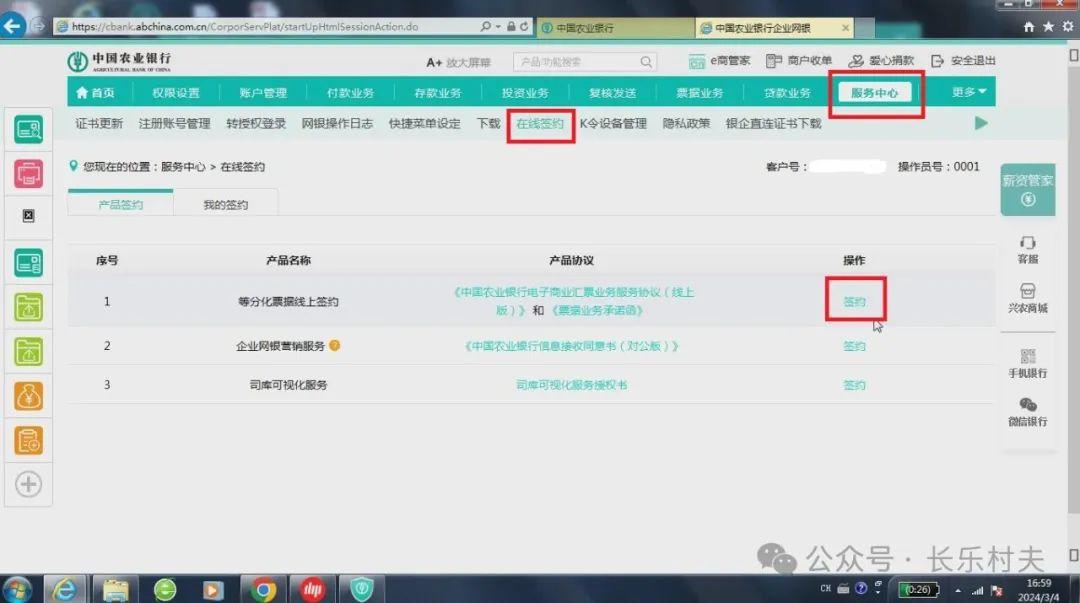
Task: Open browser settings gear icon
Action: point(1068,26)
